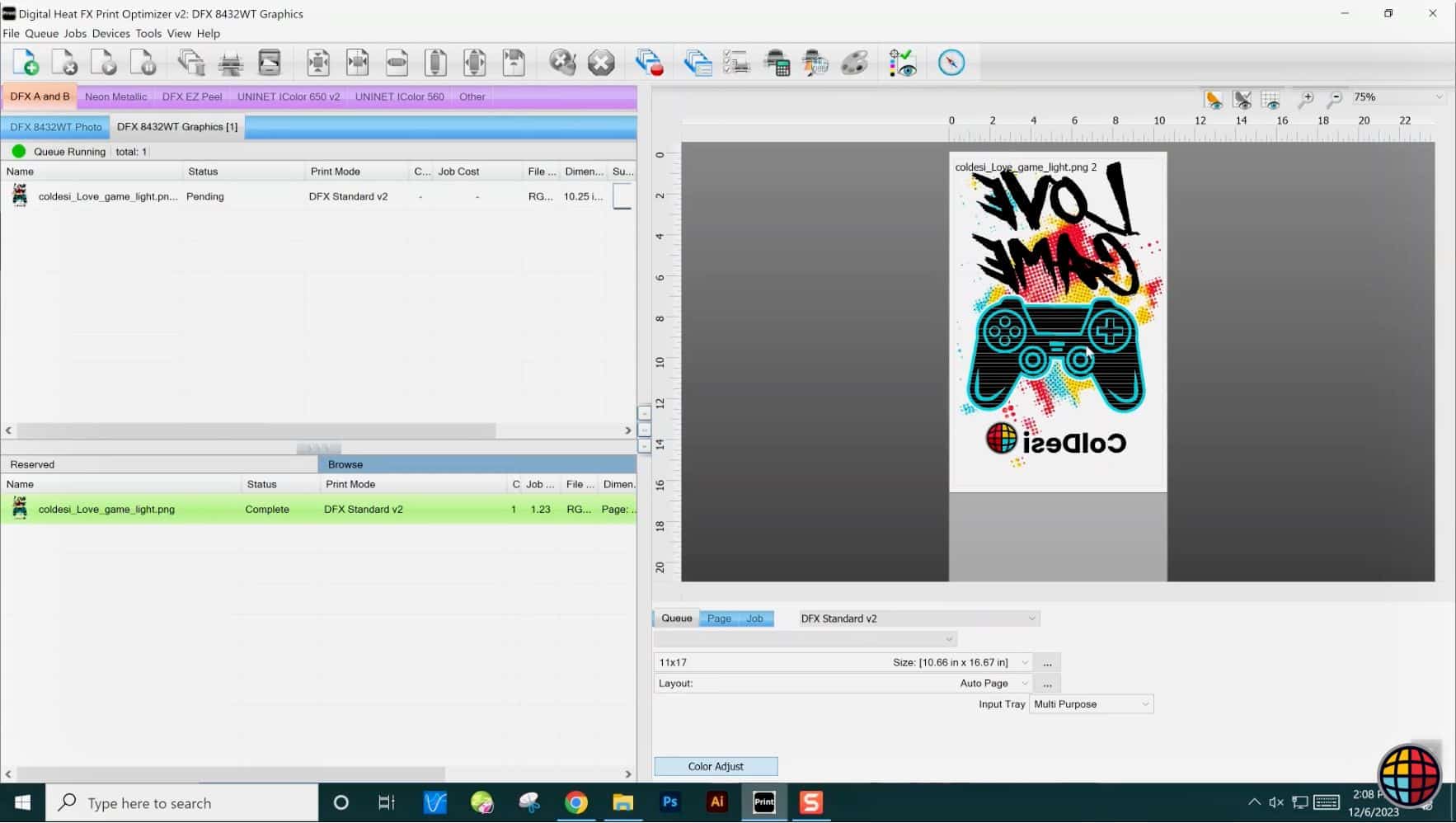Click the fit width page icon

click(397, 63)
